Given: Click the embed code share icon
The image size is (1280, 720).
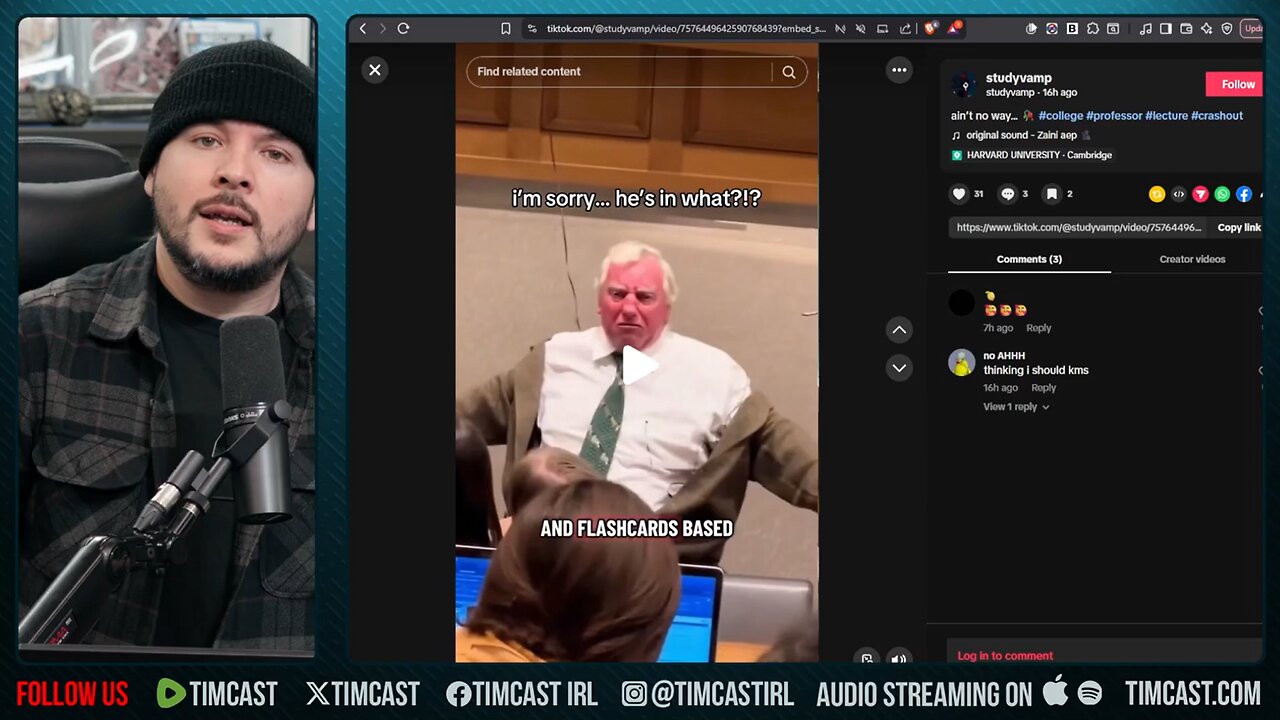Looking at the screenshot, I should (1179, 195).
